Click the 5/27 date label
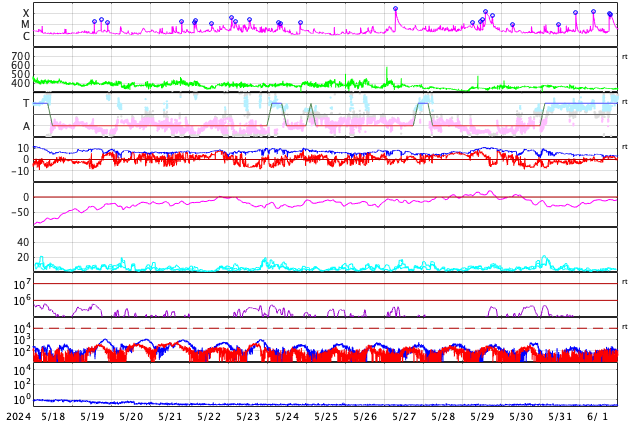This screenshot has height=424, width=634. (x=404, y=417)
